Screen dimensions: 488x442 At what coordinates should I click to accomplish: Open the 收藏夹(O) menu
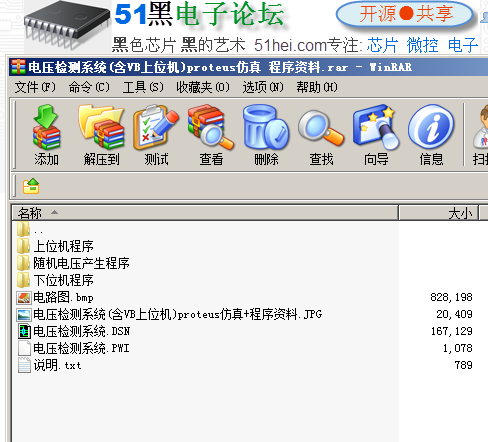pos(203,87)
